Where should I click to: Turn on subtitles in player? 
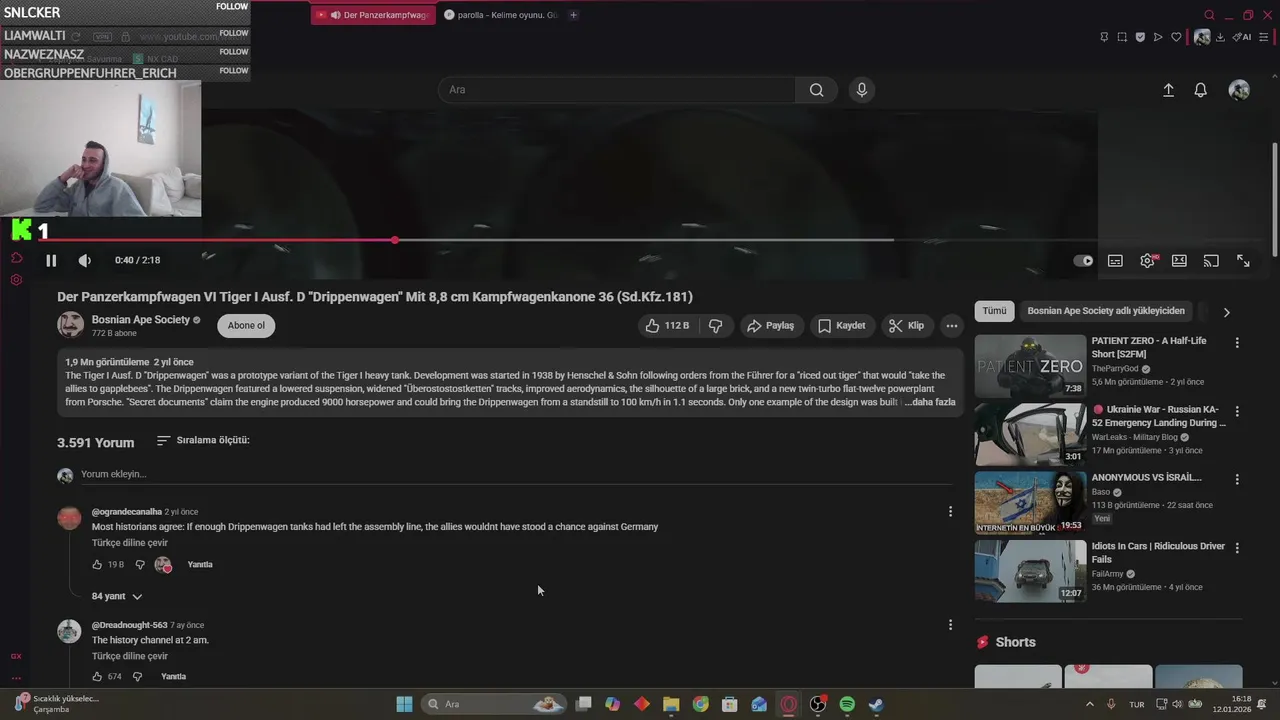[x=1115, y=260]
